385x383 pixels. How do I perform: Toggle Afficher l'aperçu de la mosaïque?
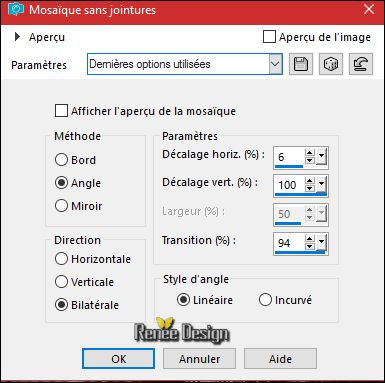pyautogui.click(x=61, y=111)
